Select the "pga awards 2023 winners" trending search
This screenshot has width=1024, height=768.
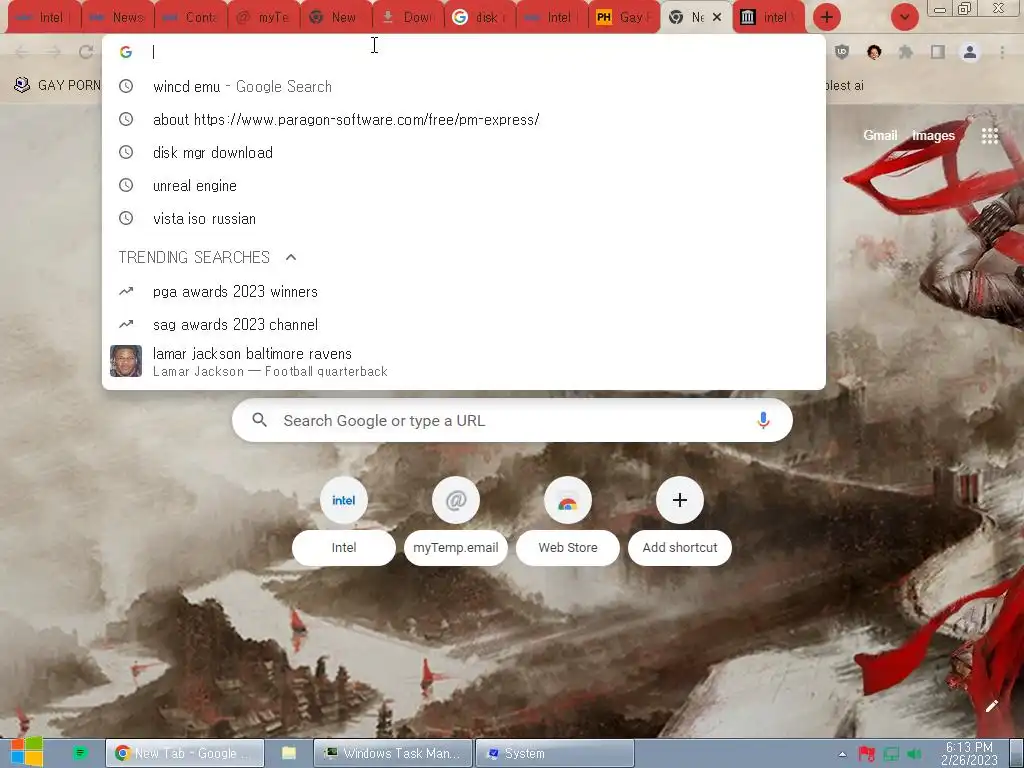(464, 291)
